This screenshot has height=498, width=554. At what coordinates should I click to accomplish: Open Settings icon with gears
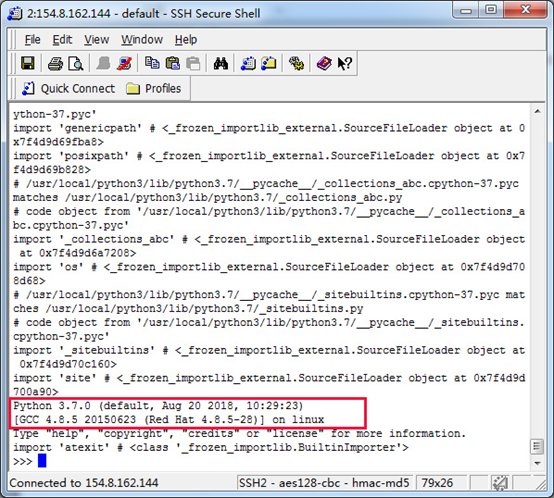(296, 64)
